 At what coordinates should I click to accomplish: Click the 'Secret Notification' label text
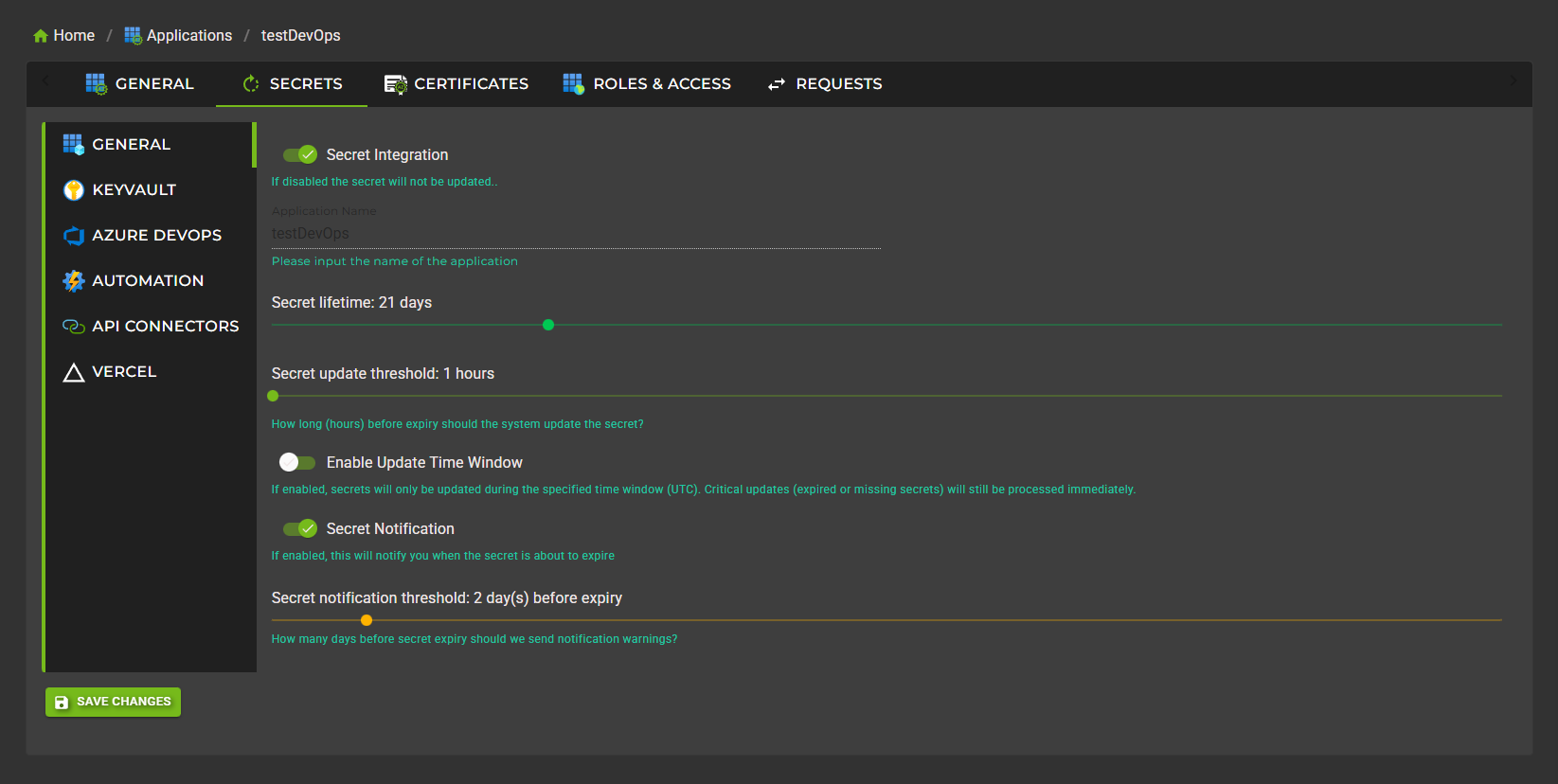click(x=390, y=528)
